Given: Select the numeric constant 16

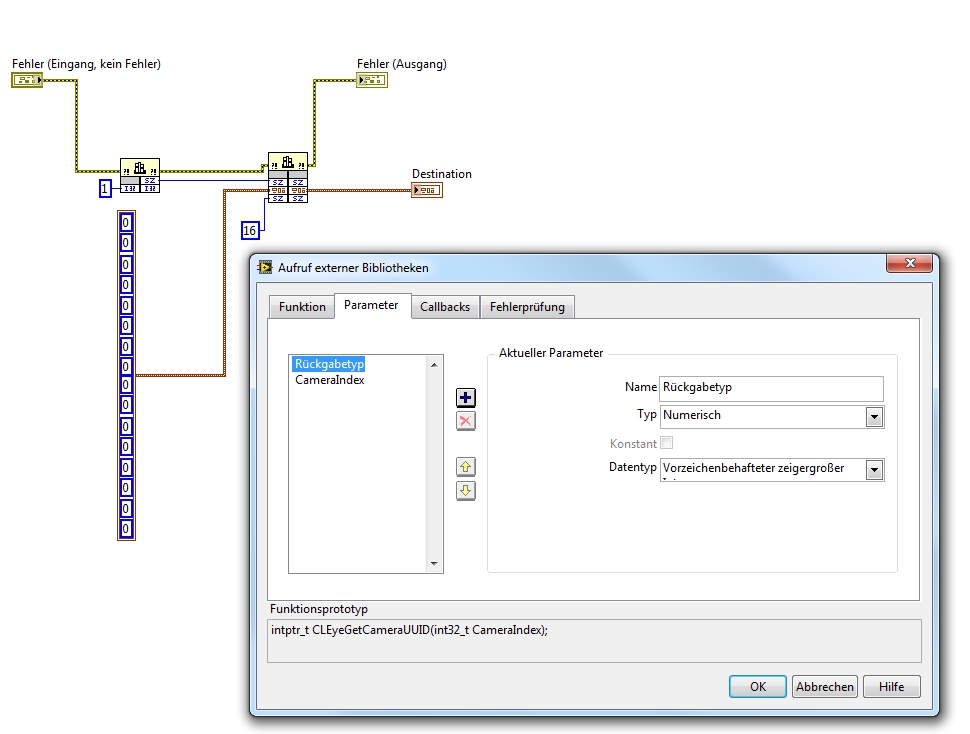Looking at the screenshot, I should coord(250,231).
